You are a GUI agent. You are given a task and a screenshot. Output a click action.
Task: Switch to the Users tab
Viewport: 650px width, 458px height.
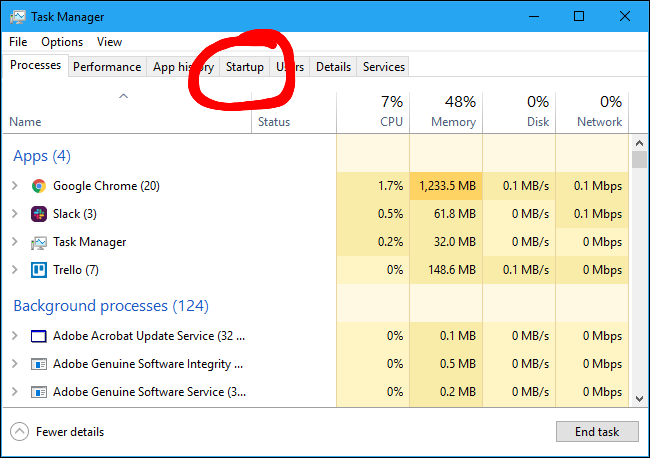(290, 67)
